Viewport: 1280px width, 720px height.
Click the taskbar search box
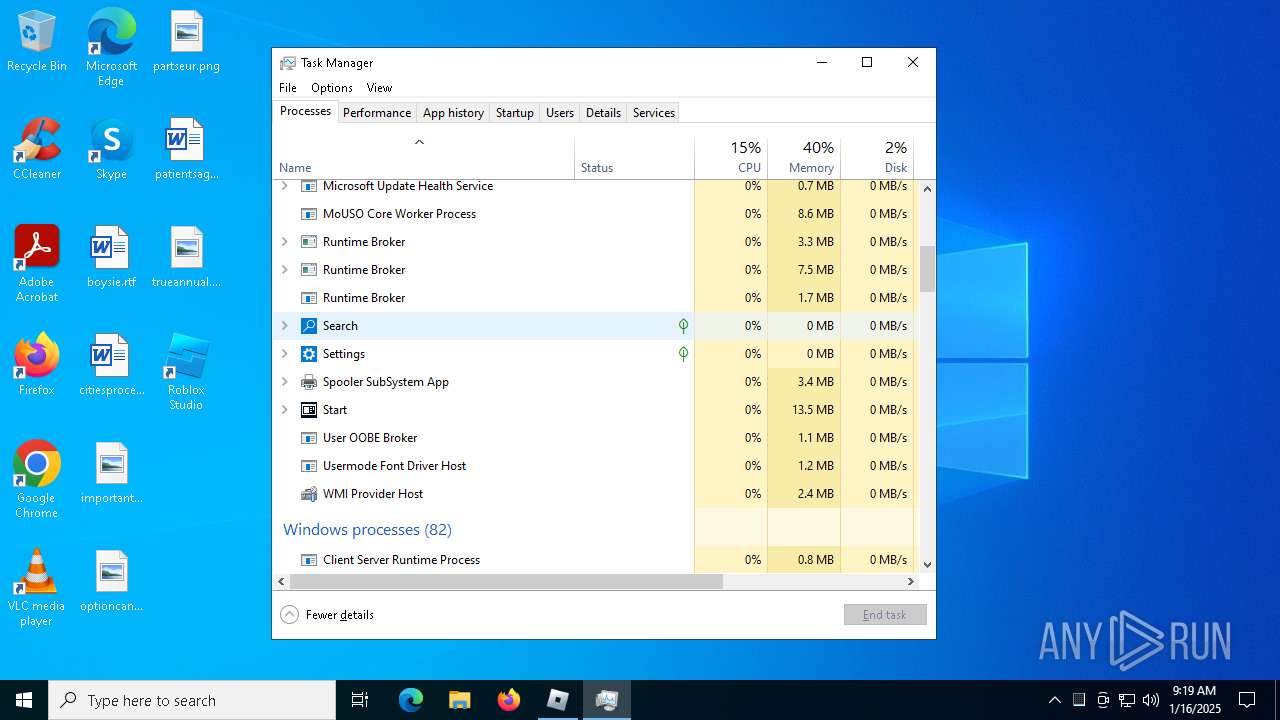[x=192, y=700]
